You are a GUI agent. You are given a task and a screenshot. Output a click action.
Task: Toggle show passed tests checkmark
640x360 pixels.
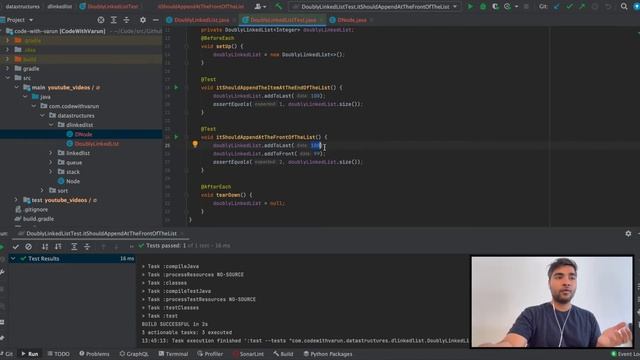click(16, 247)
